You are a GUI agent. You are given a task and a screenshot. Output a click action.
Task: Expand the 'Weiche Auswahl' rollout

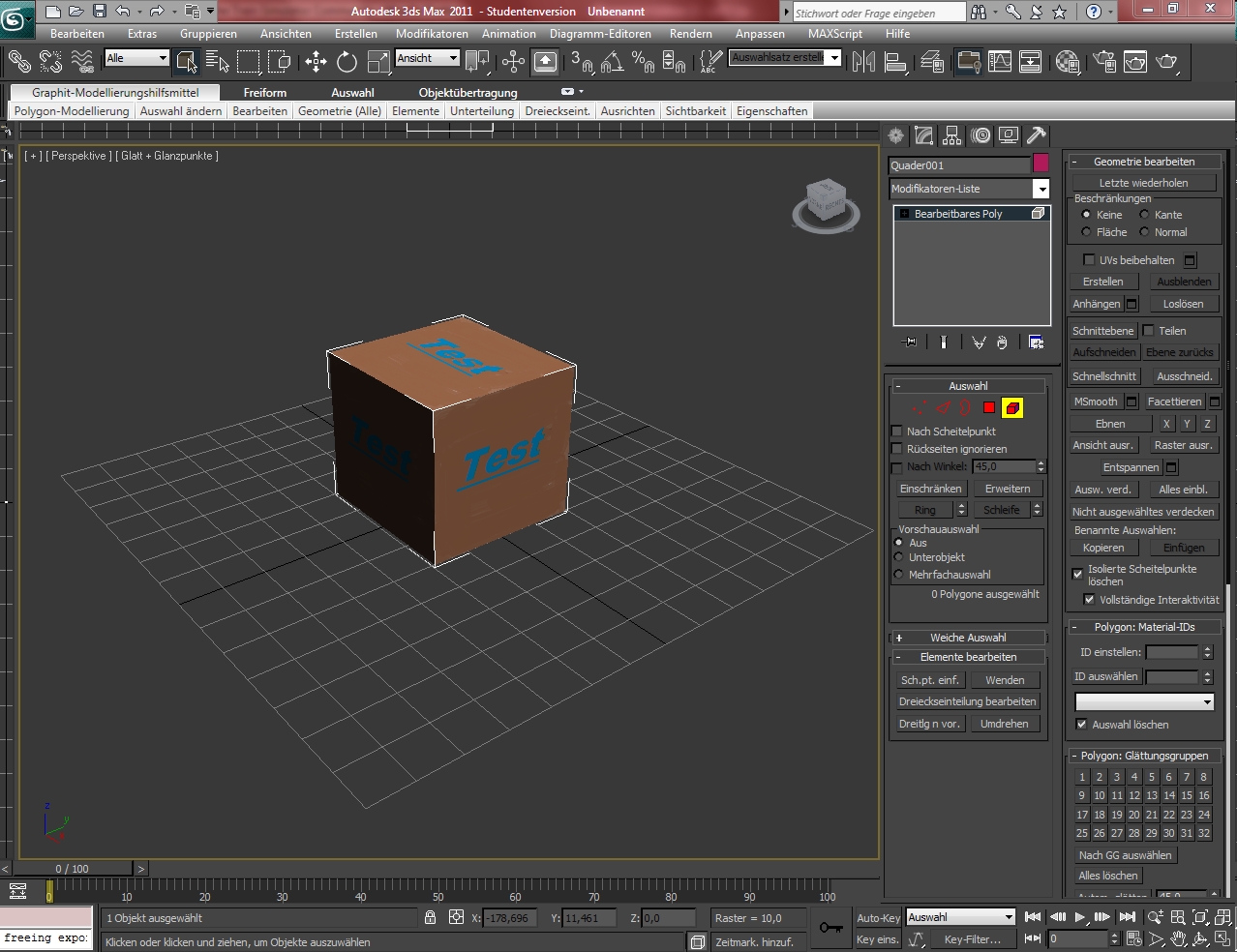968,638
